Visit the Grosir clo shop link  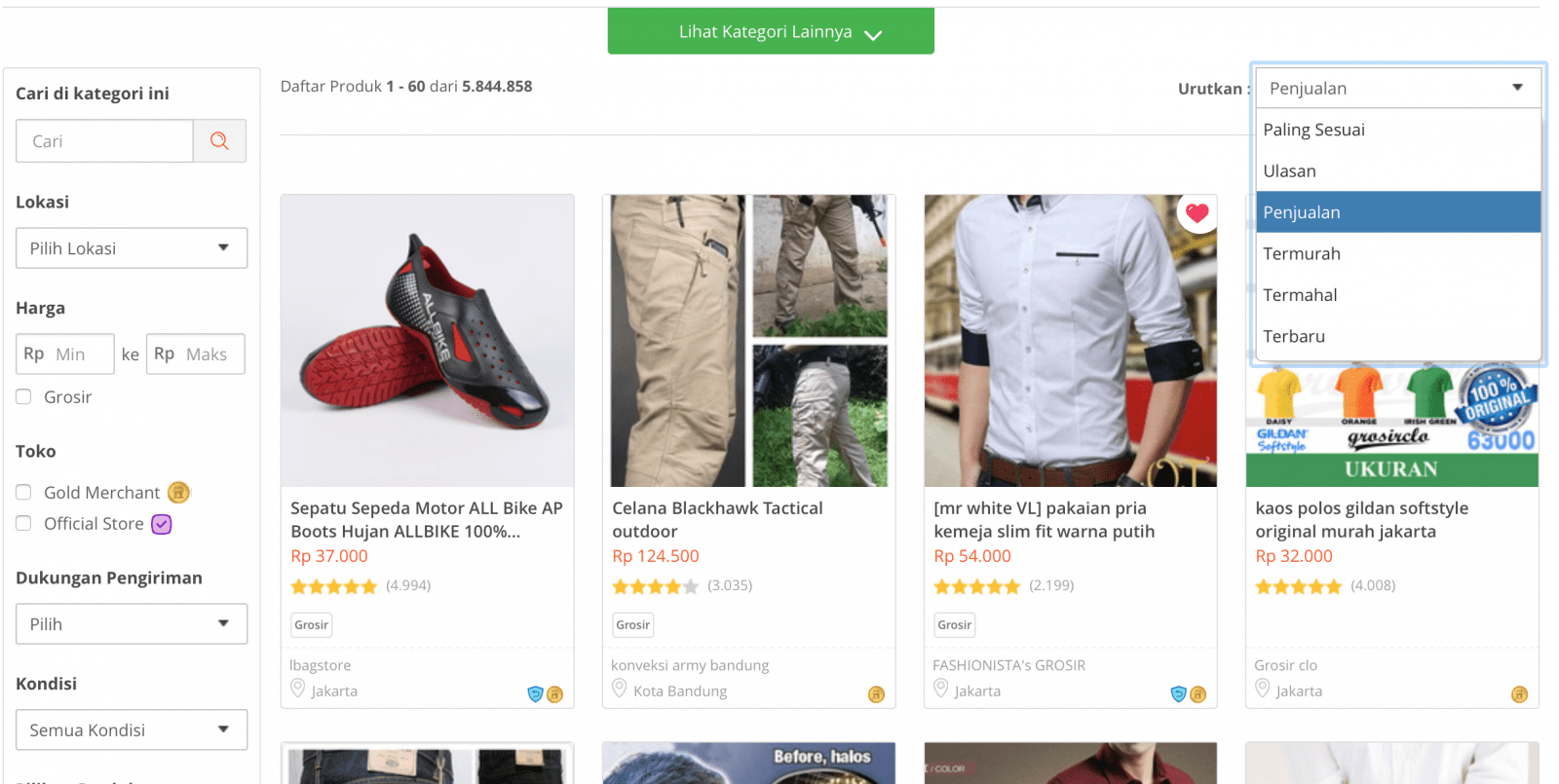click(1285, 665)
